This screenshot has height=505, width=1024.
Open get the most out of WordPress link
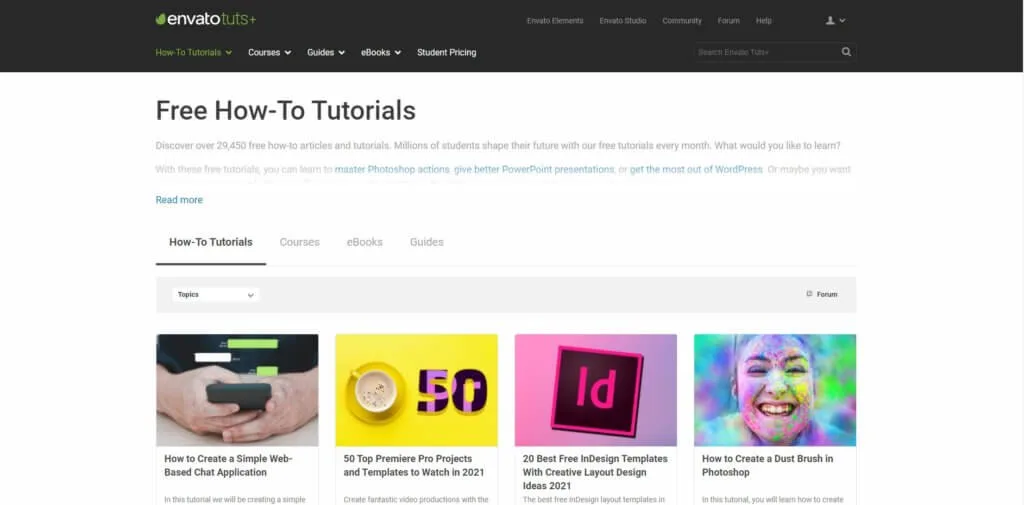pyautogui.click(x=696, y=169)
